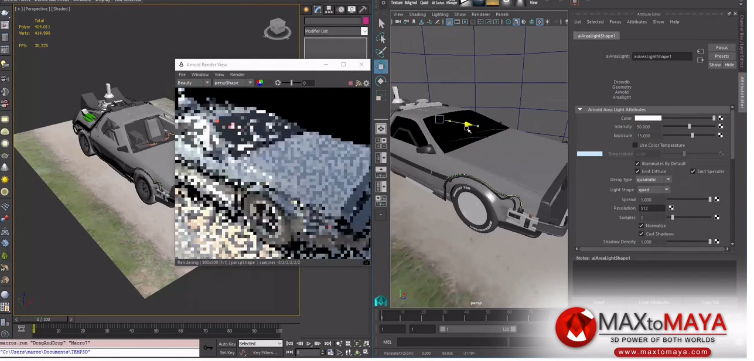The height and width of the screenshot is (361, 754).
Task: Click the input connection arrow icon
Action: [x=700, y=51]
